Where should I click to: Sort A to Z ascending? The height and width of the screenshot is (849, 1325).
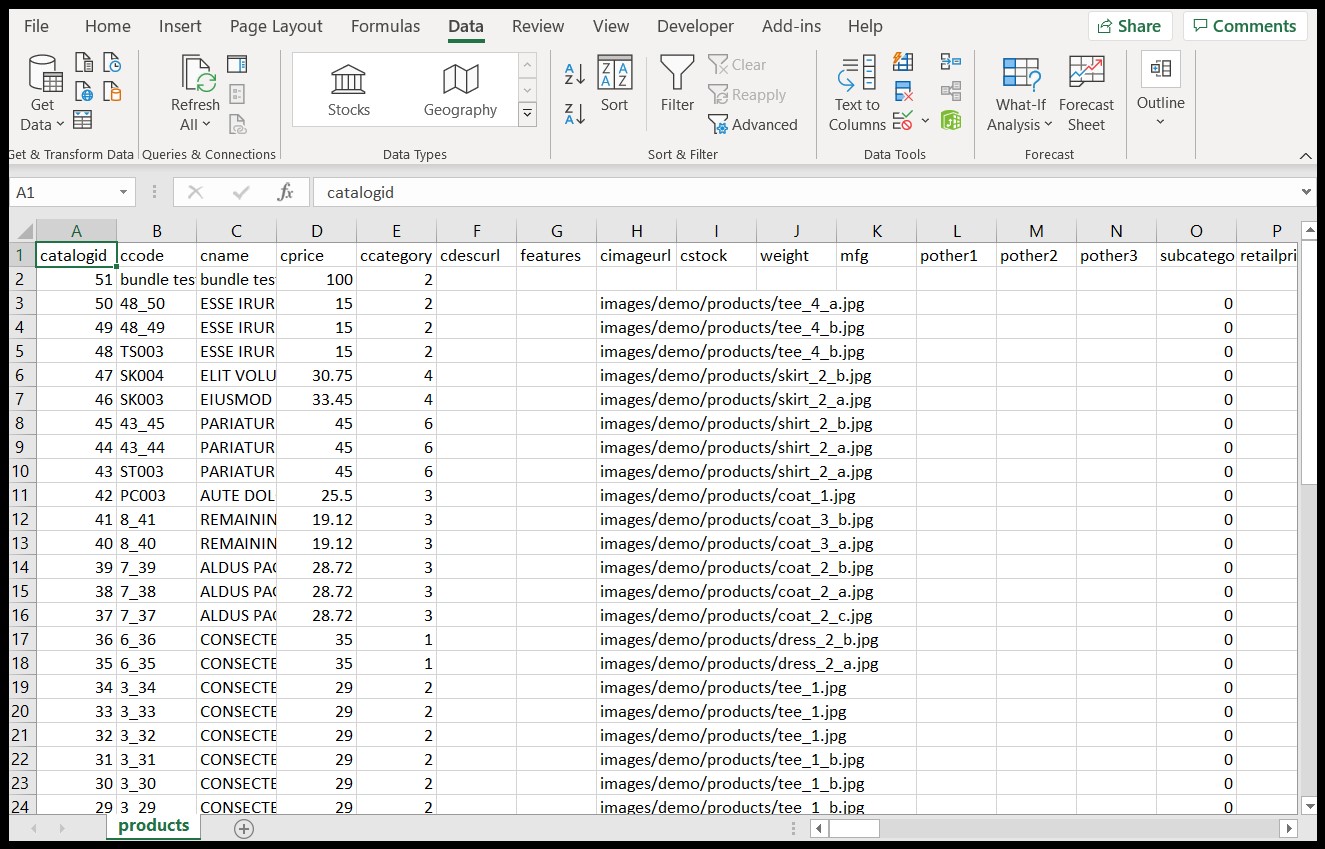[x=574, y=73]
